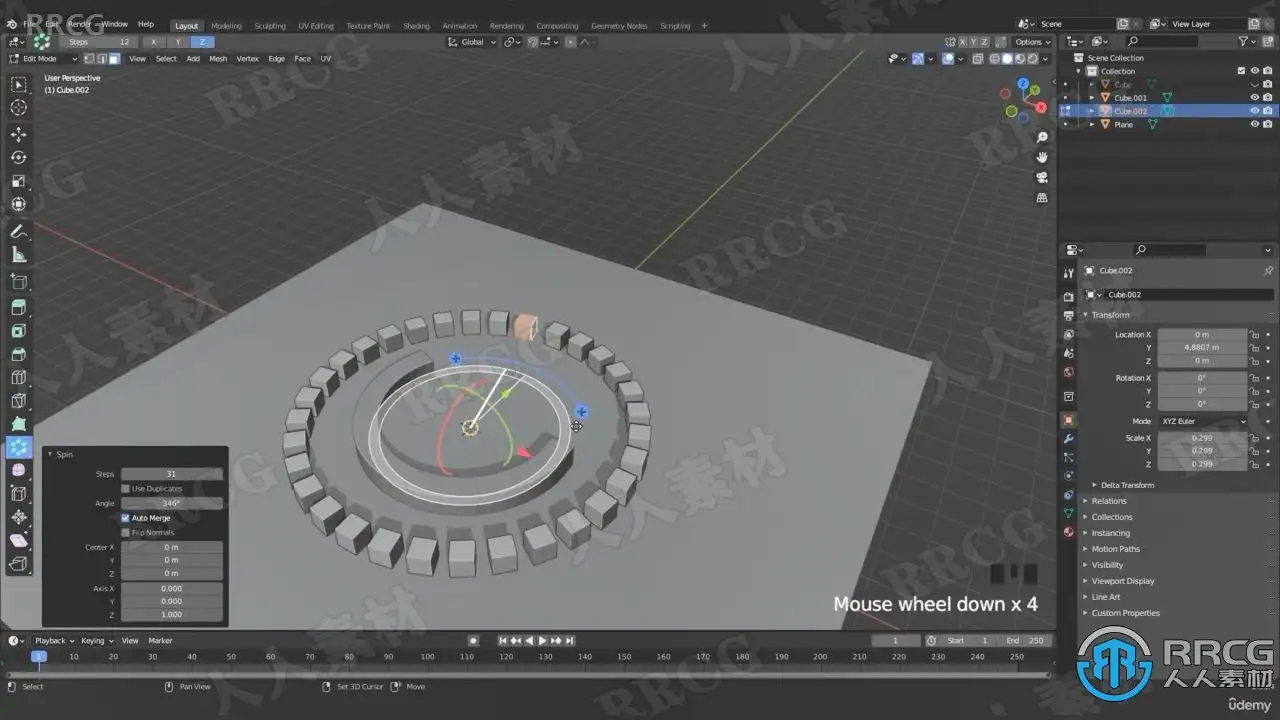Screen dimensions: 1280x720
Task: Expand the Delta Transform panel
Action: click(x=1127, y=485)
